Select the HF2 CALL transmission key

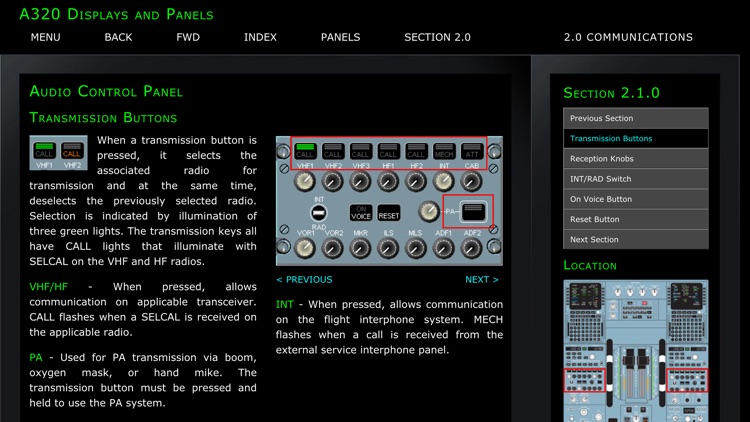416,151
